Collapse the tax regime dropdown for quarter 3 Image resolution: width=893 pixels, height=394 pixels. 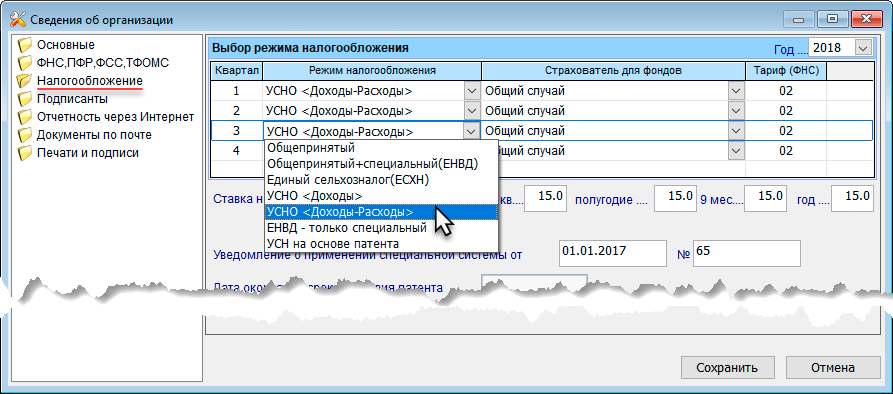pyautogui.click(x=472, y=132)
